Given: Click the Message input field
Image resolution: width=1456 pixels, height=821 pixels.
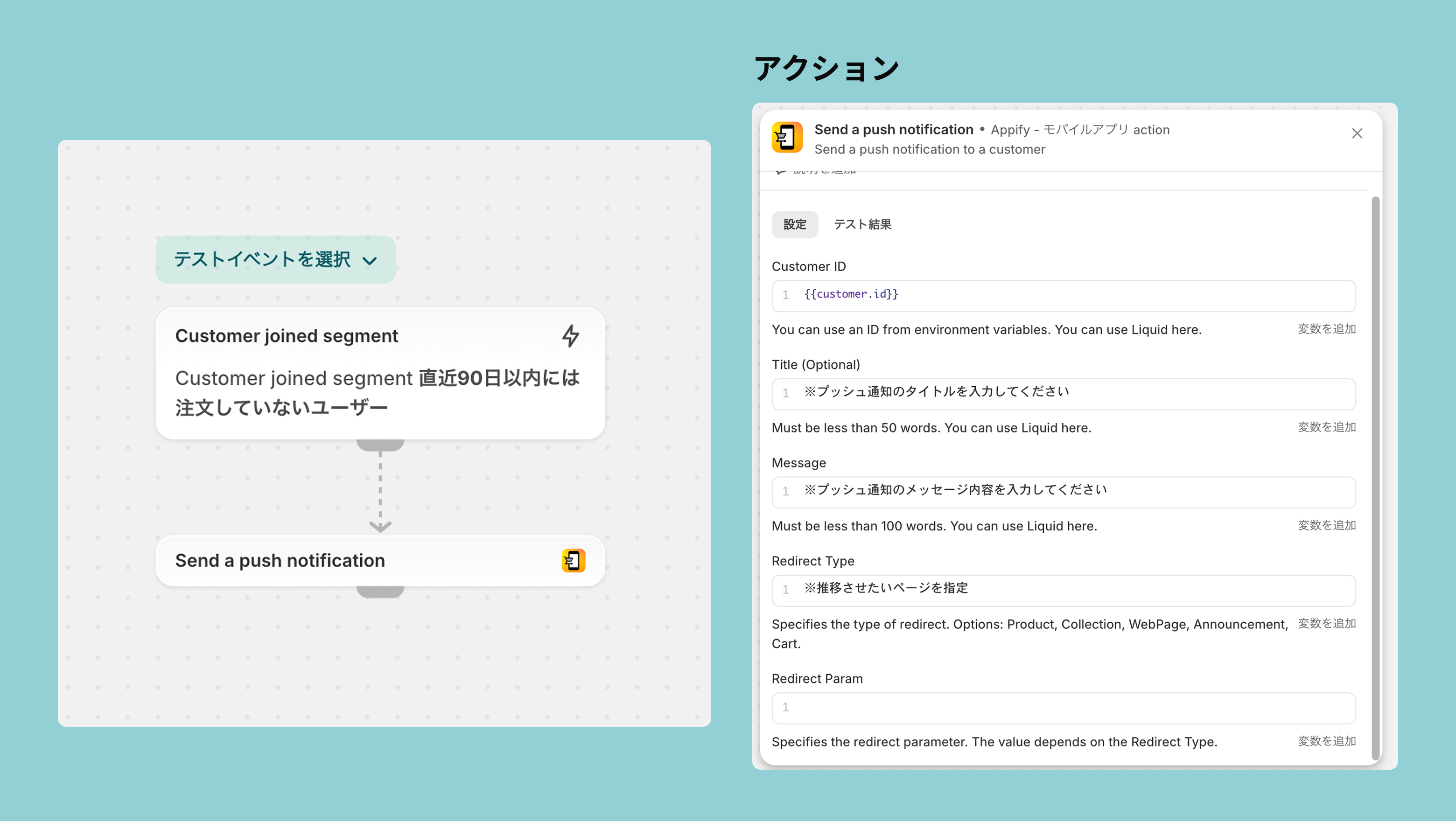Looking at the screenshot, I should (x=1063, y=492).
